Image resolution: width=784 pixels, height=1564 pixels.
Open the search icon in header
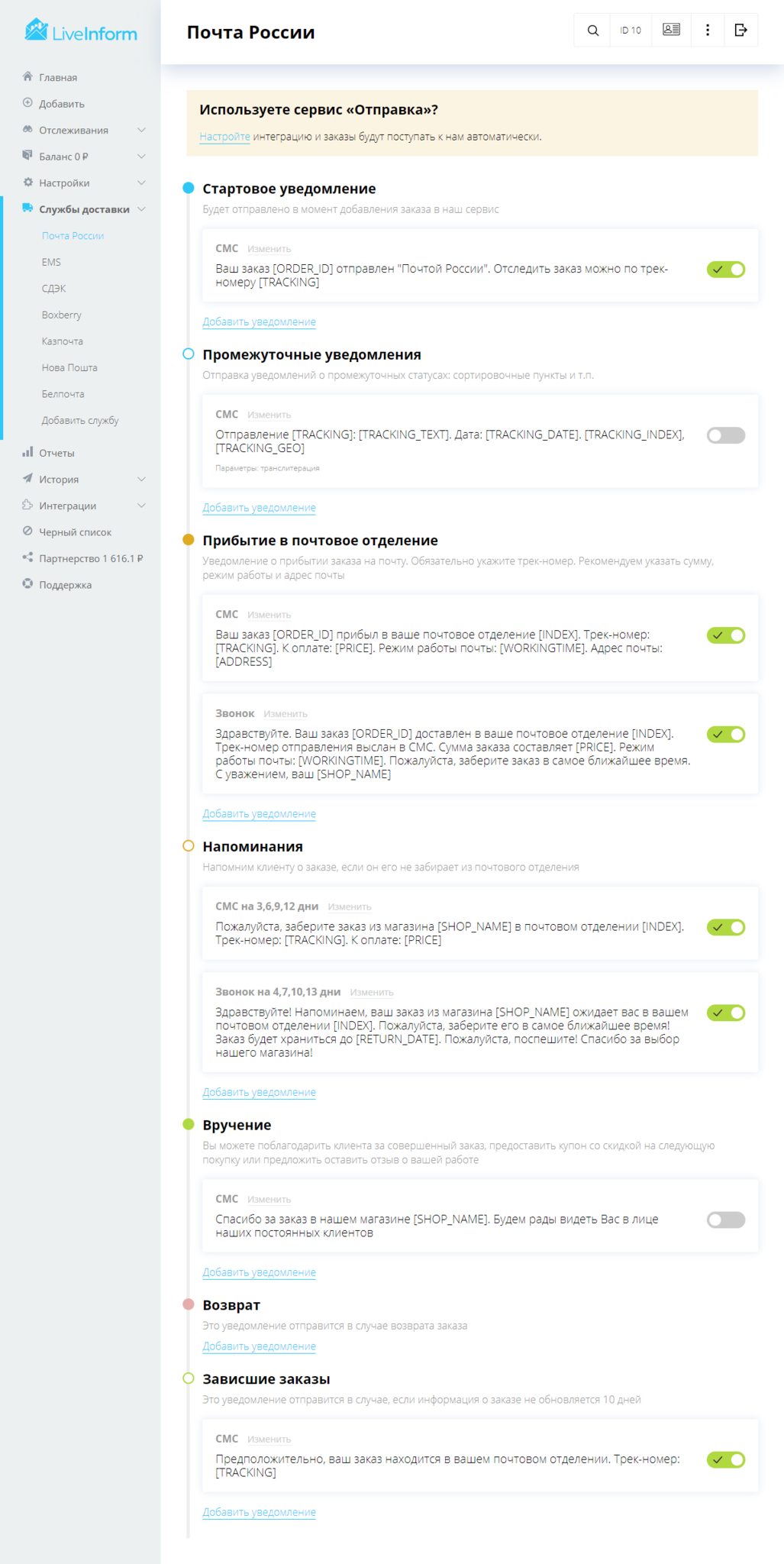(592, 31)
